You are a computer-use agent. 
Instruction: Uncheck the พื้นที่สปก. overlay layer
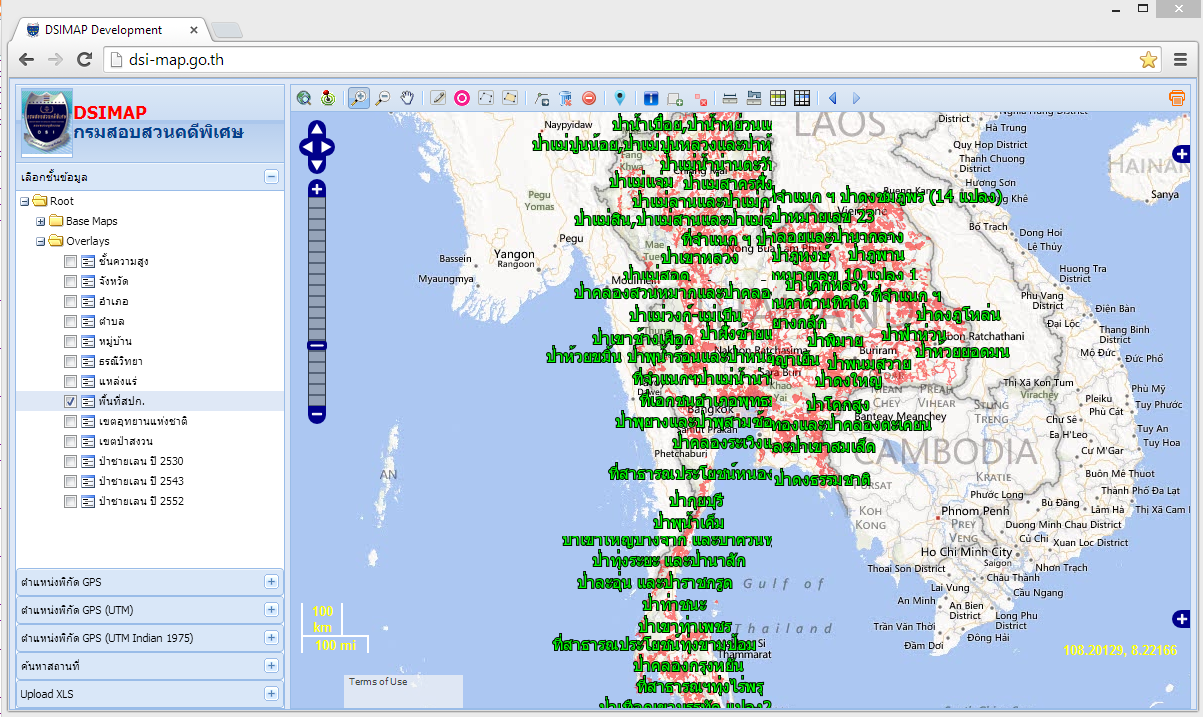[70, 400]
